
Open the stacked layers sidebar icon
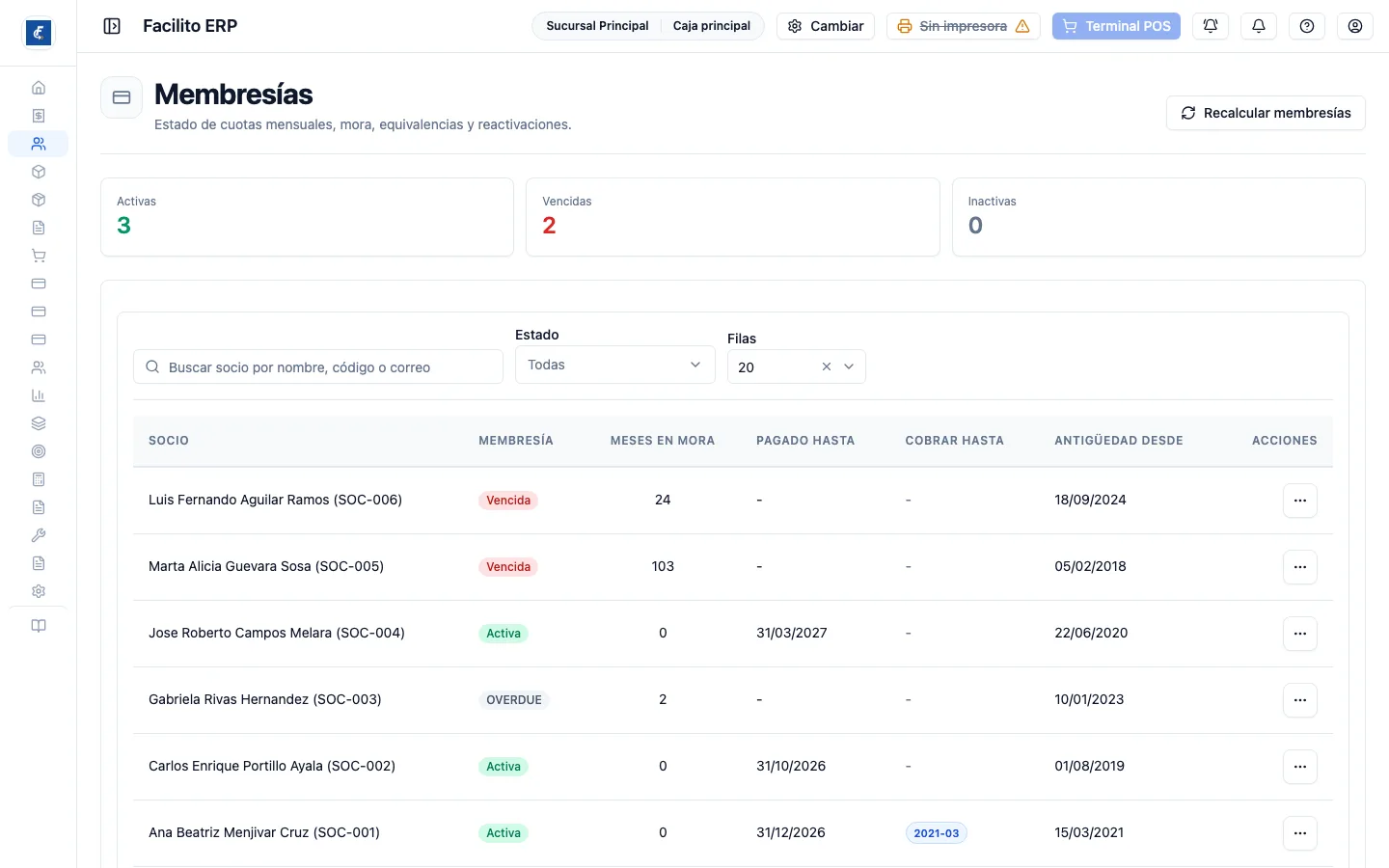39,423
